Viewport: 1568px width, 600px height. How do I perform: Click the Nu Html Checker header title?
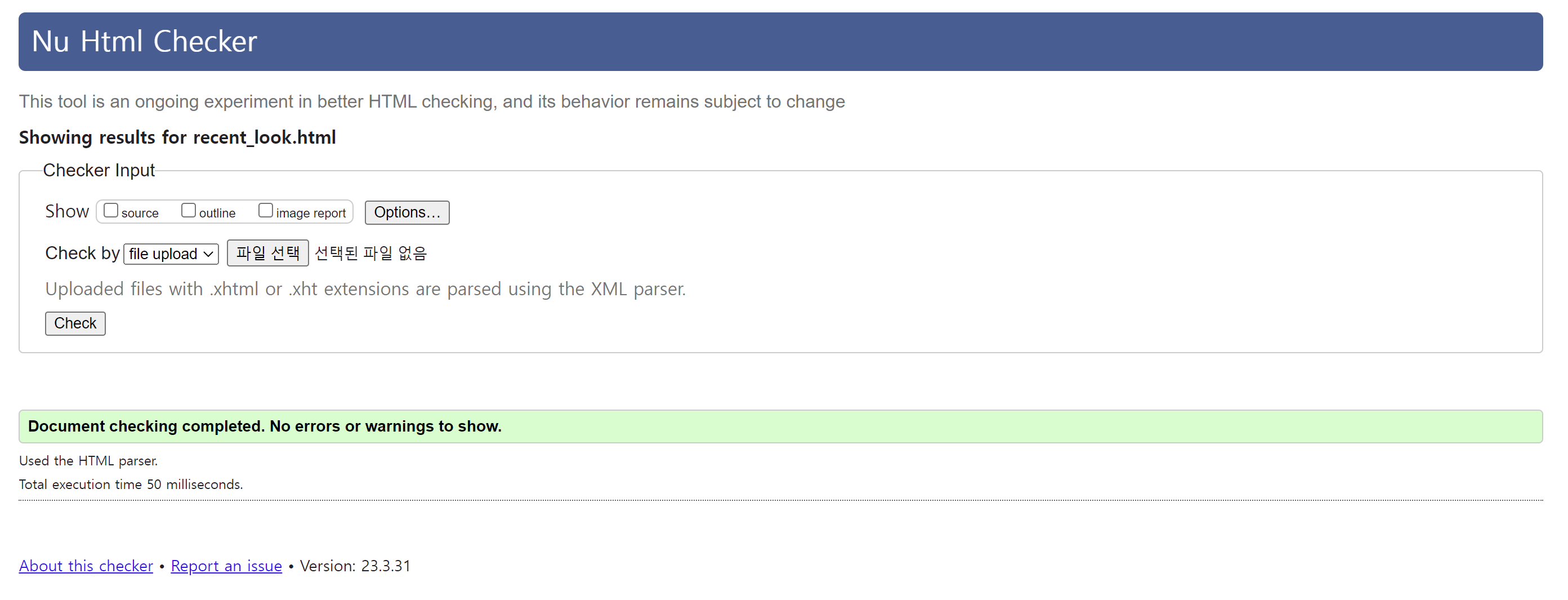pos(144,42)
